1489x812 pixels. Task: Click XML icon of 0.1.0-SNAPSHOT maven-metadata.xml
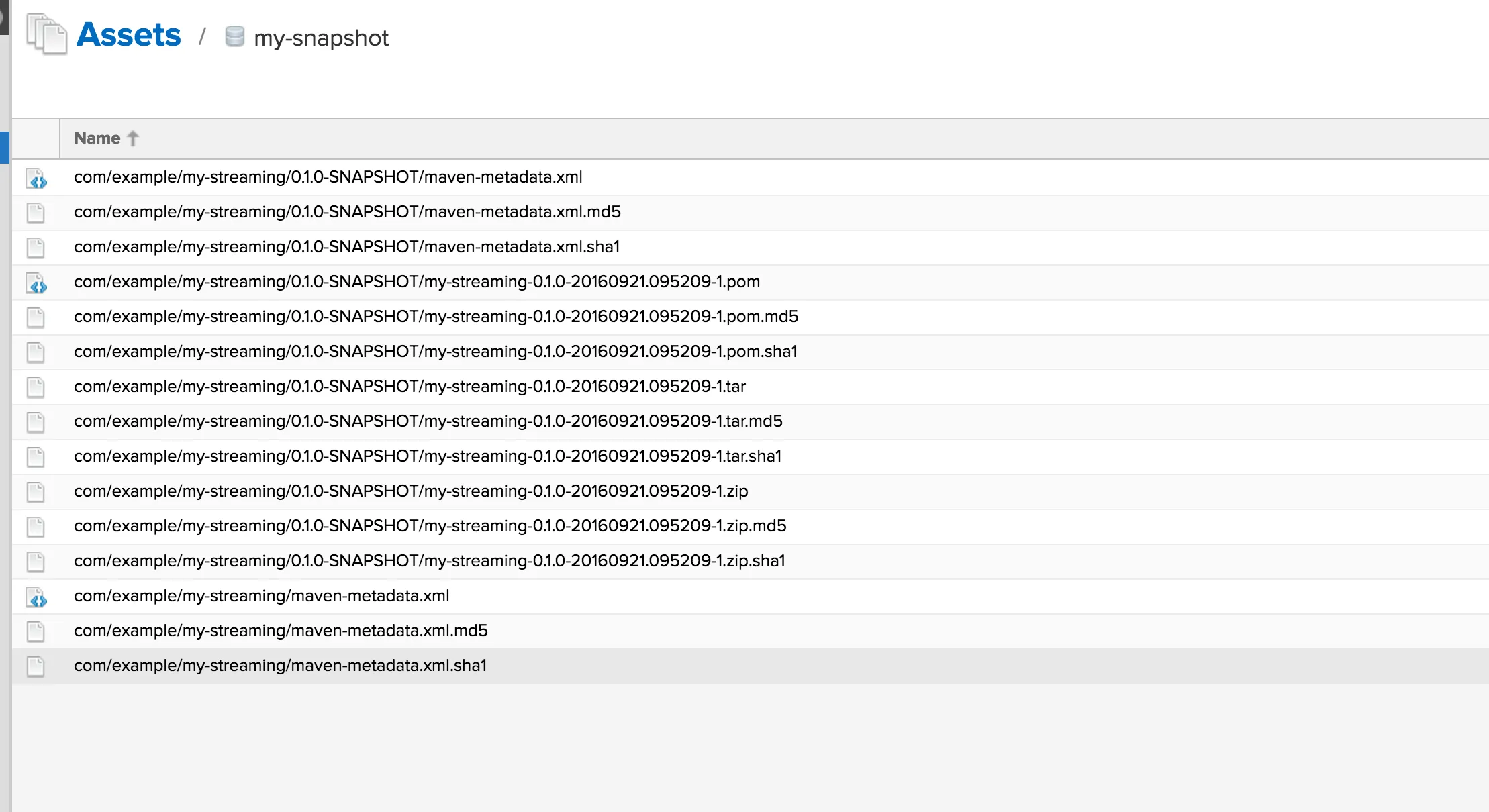(36, 179)
